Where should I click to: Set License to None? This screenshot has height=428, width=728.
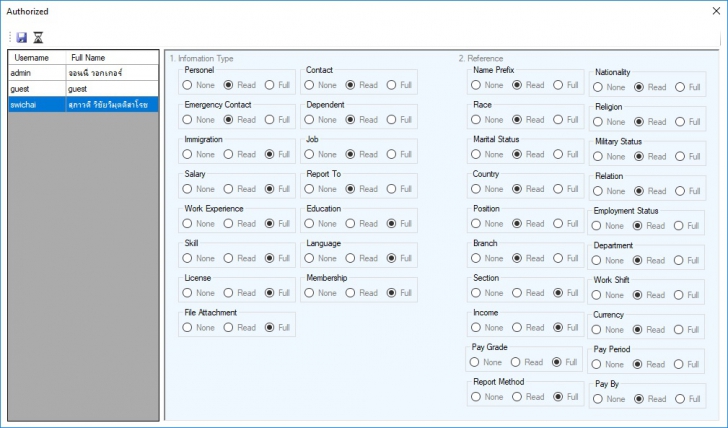(x=199, y=293)
